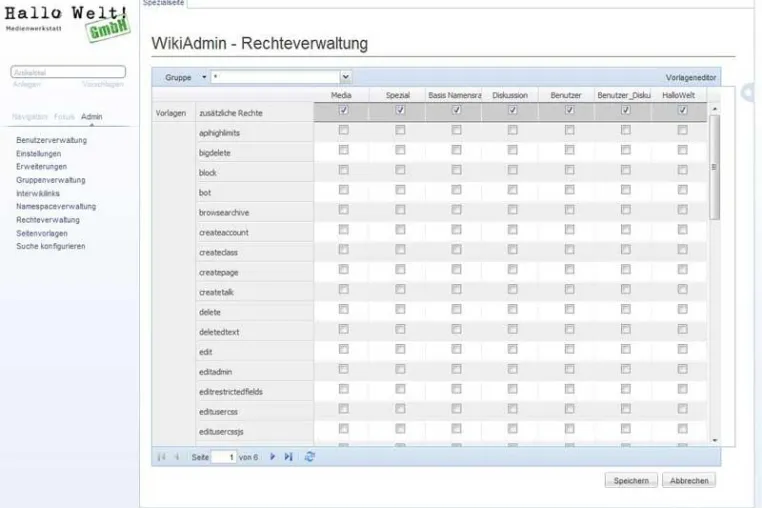Select the editrestrictedfields row label
Image resolution: width=762 pixels, height=508 pixels.
pyautogui.click(x=231, y=392)
